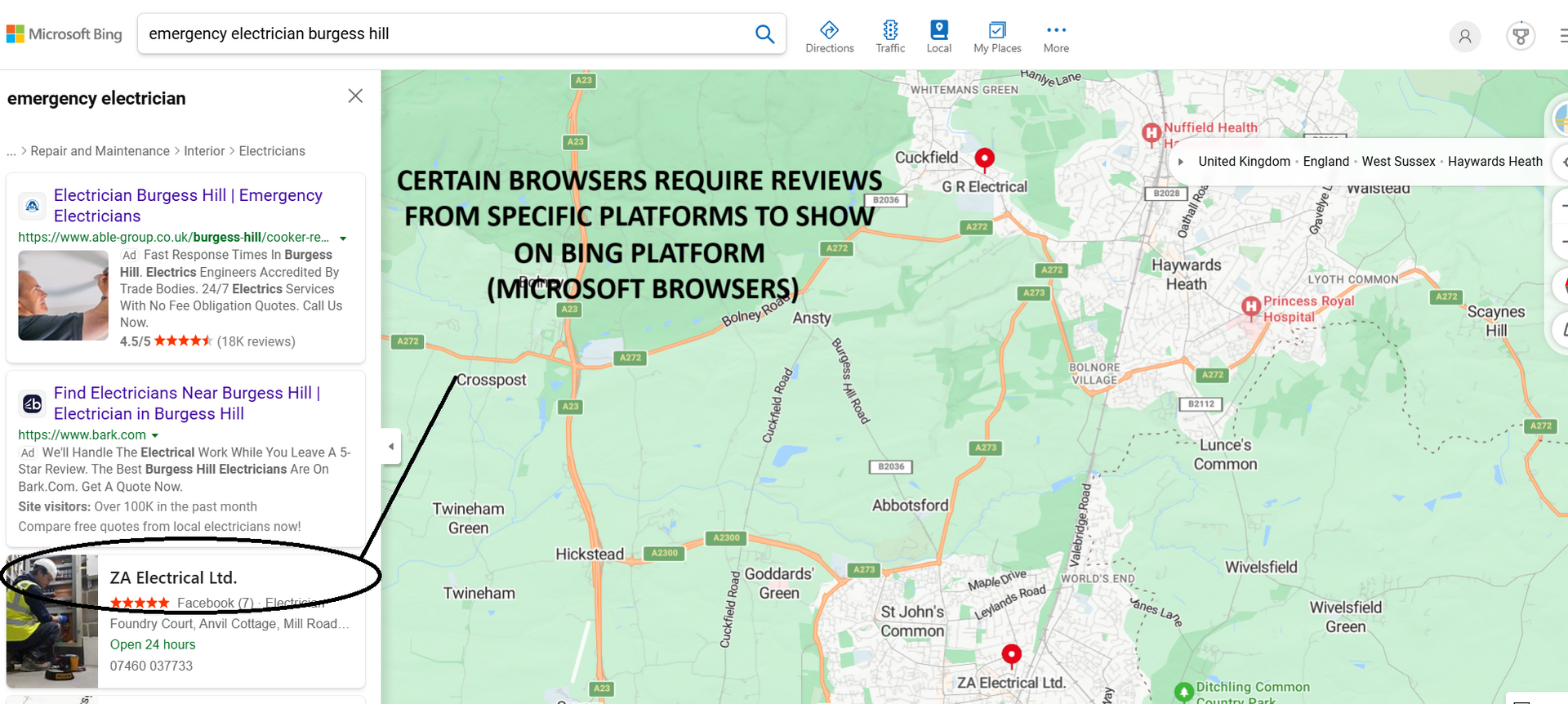Open My Places
Viewport: 1568px width, 704px height.
tap(997, 38)
